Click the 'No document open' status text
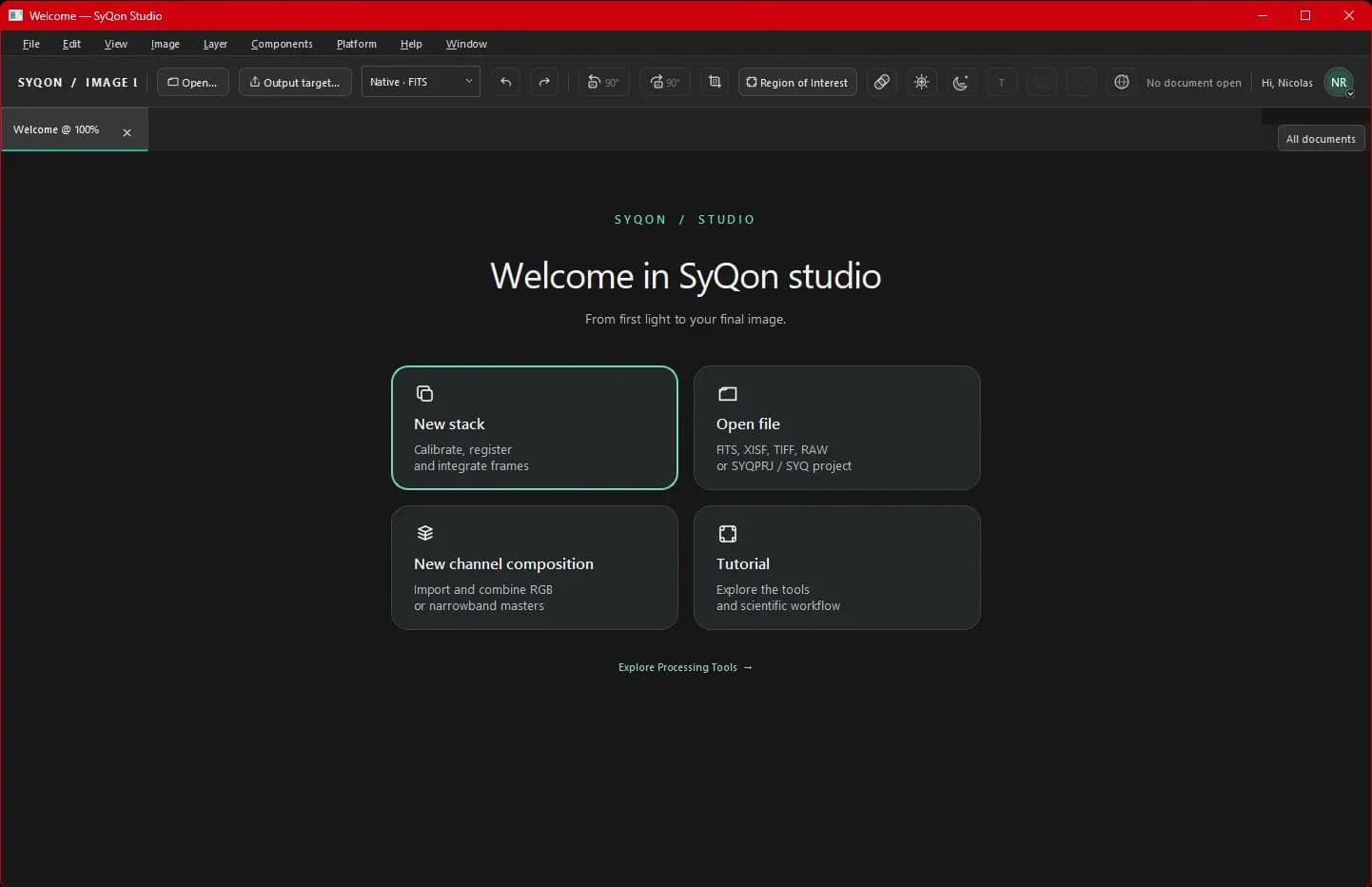The image size is (1372, 887). [x=1194, y=83]
